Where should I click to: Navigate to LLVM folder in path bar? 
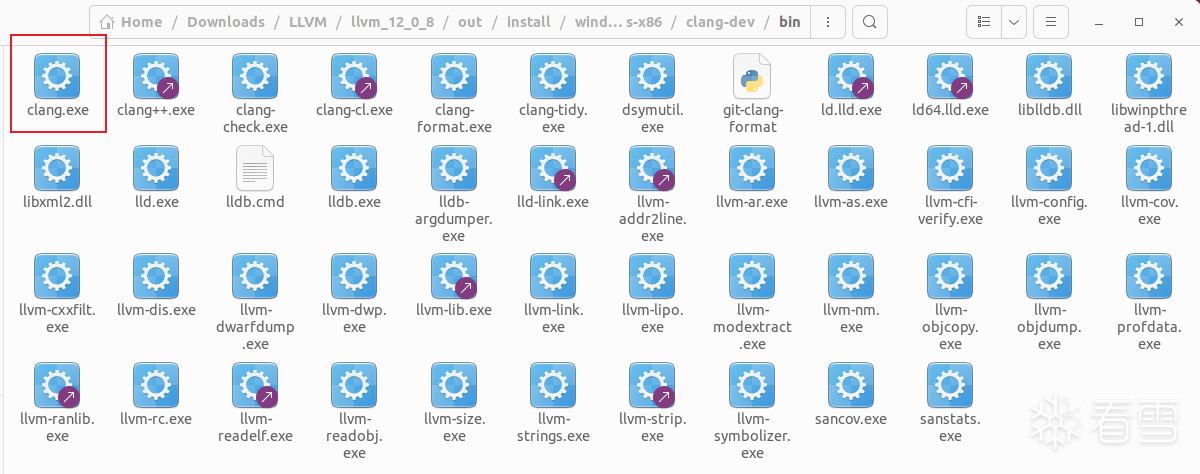308,21
